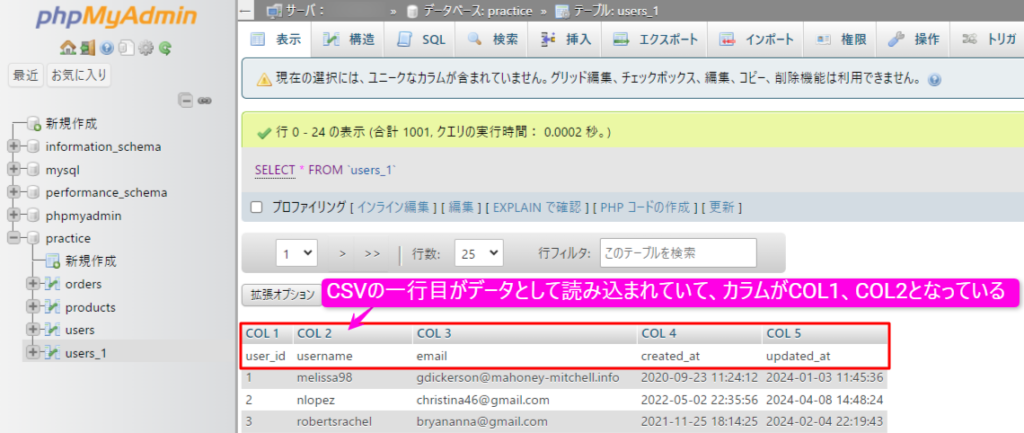Collapse the practice database node
1024x433 pixels.
[14, 239]
